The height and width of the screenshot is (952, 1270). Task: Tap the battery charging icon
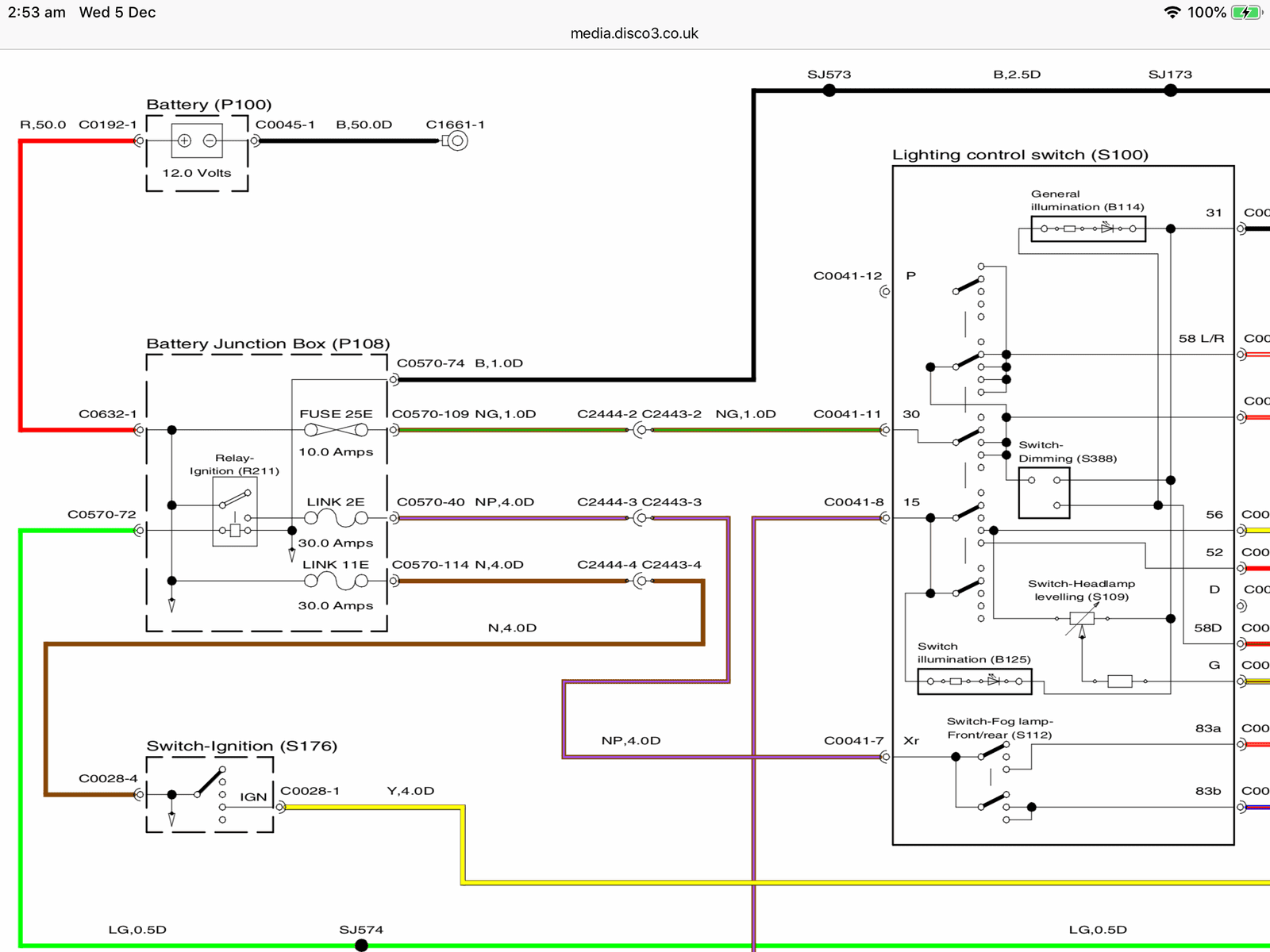[1246, 12]
